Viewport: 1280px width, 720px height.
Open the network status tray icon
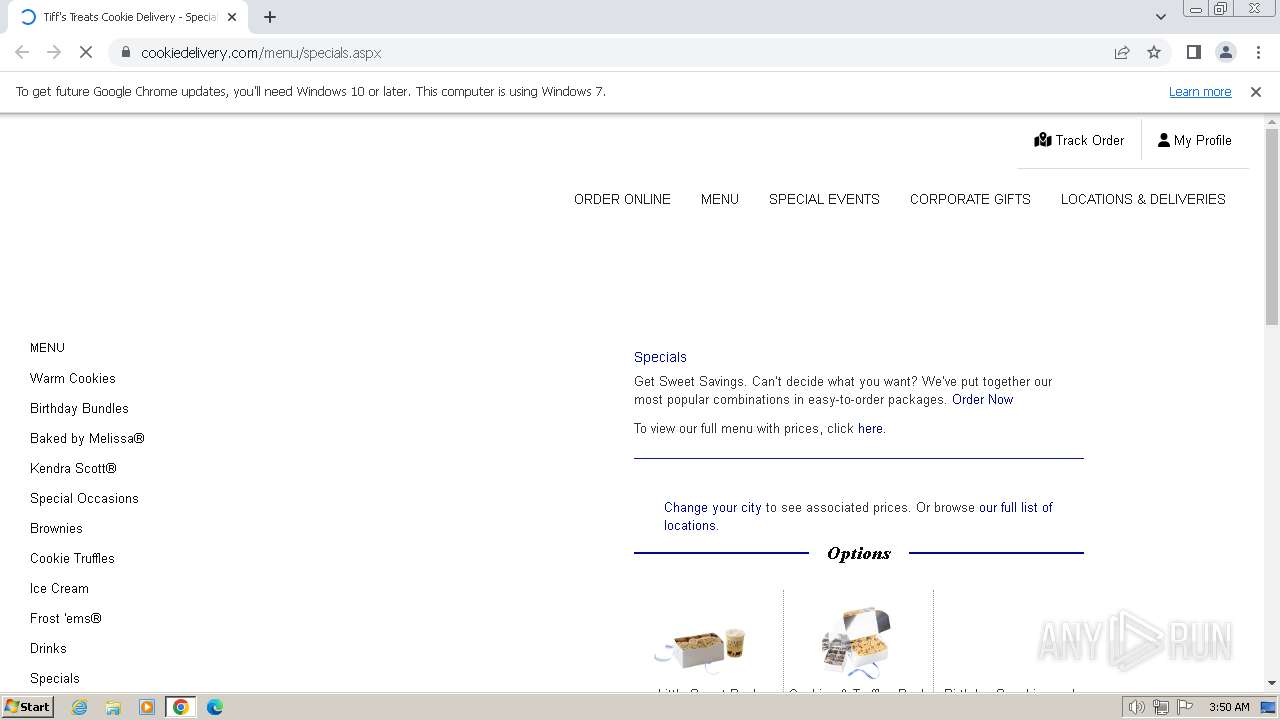[1161, 707]
